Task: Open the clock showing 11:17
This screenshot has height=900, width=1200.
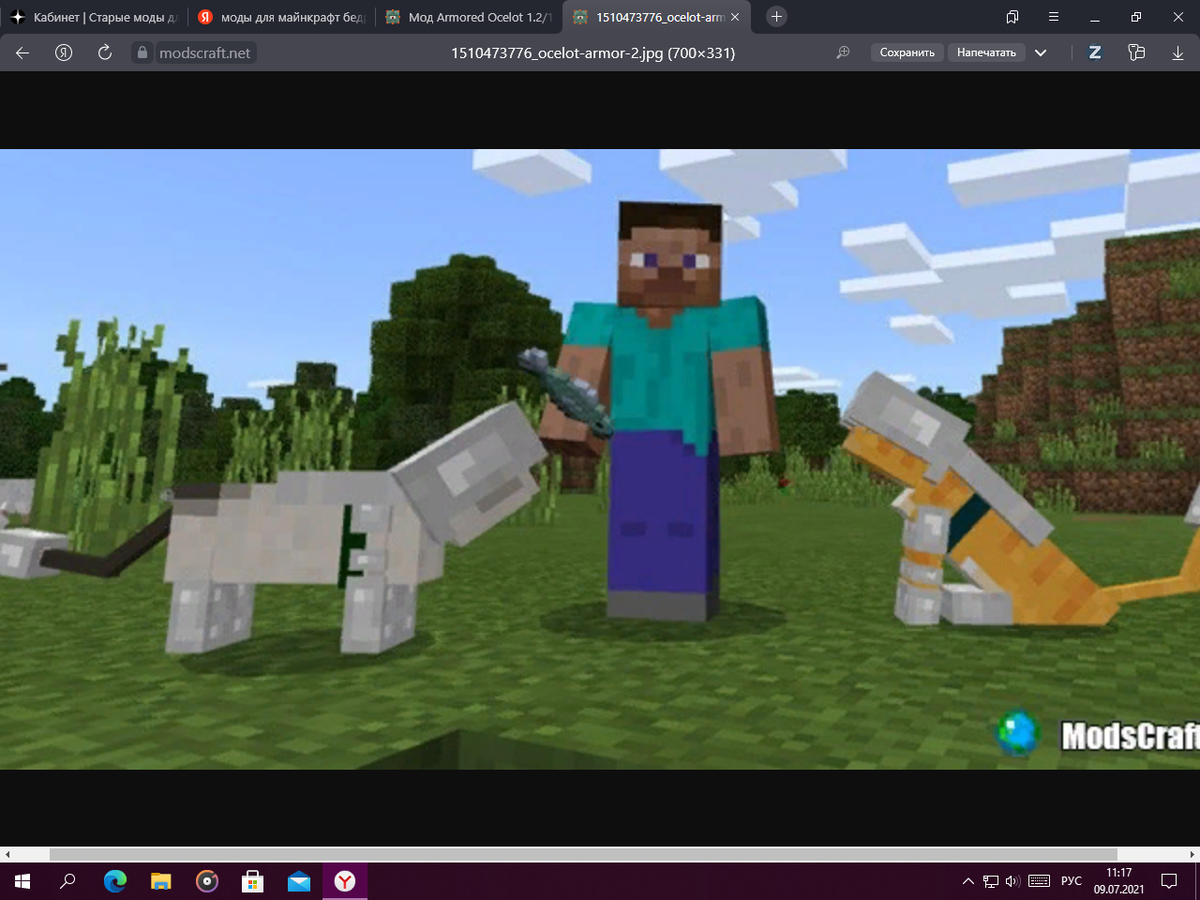Action: [1119, 881]
